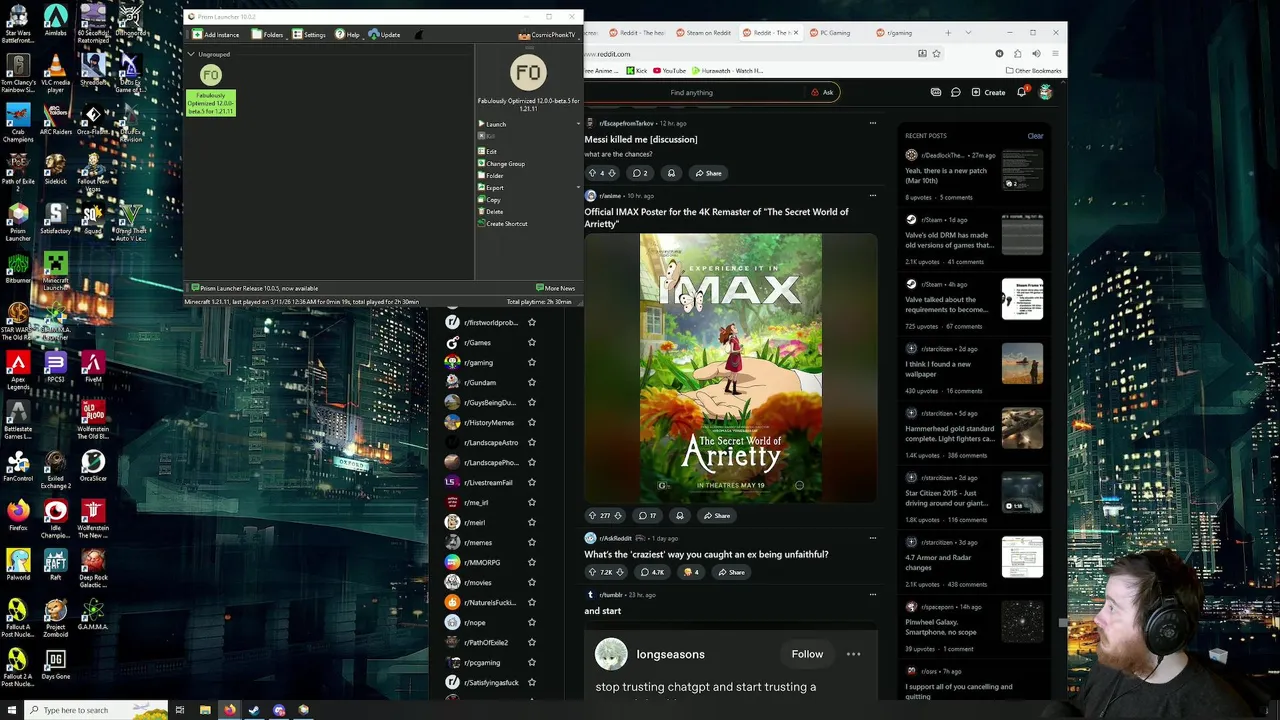Click Export in the instance panel
Screen dimensions: 1280x720
coord(490,188)
